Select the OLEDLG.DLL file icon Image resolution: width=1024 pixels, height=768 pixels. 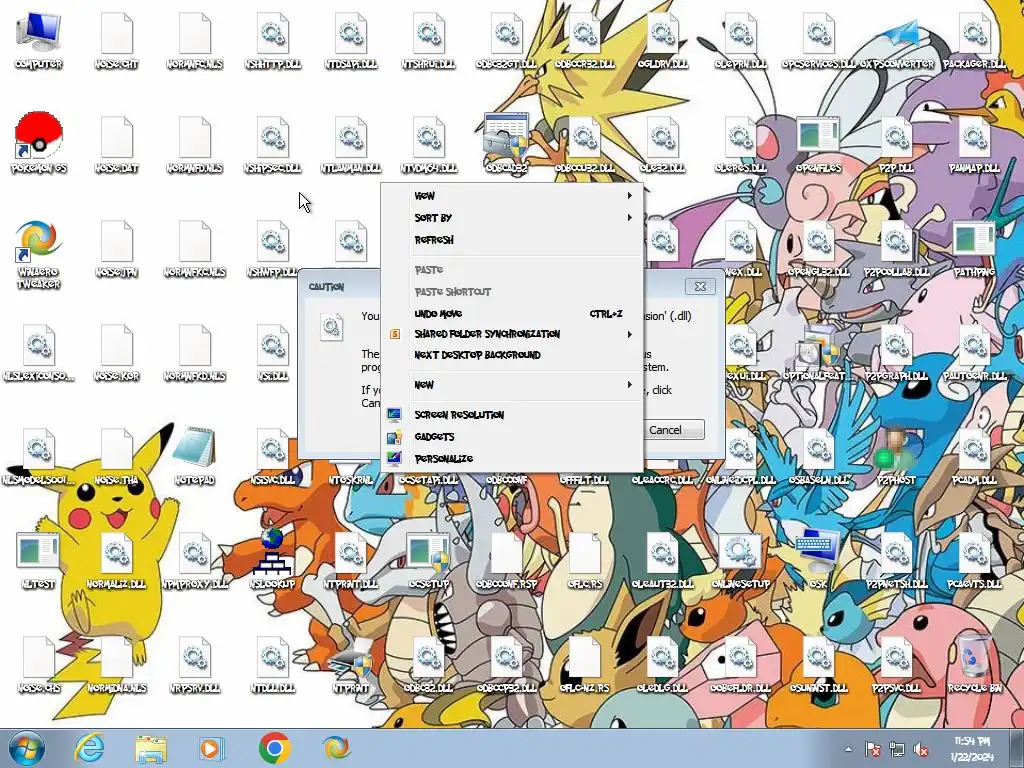point(662,663)
